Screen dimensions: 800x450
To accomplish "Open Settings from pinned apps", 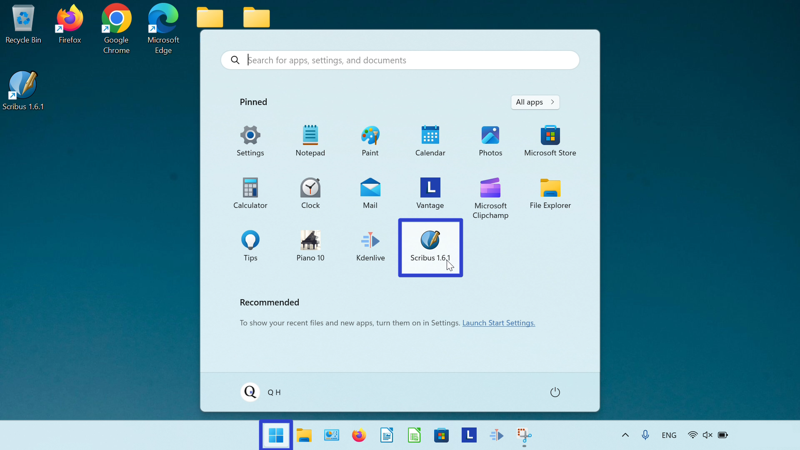I will coord(250,141).
